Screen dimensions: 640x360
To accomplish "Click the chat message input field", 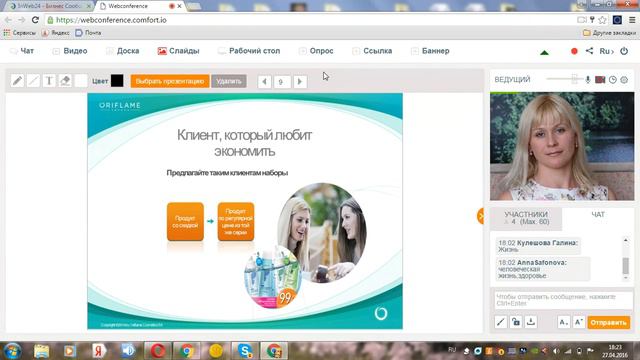I will [x=562, y=300].
